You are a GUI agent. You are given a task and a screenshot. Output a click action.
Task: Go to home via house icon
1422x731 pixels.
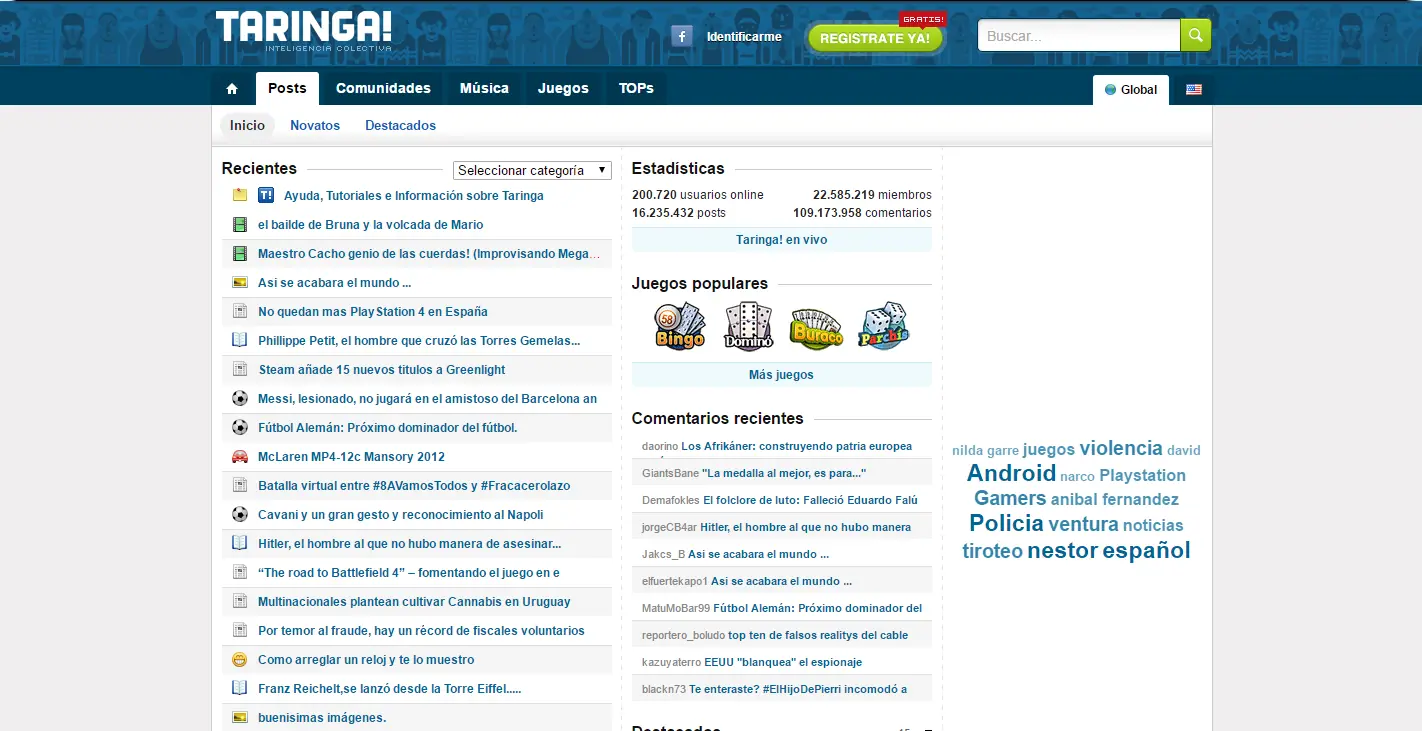(232, 89)
